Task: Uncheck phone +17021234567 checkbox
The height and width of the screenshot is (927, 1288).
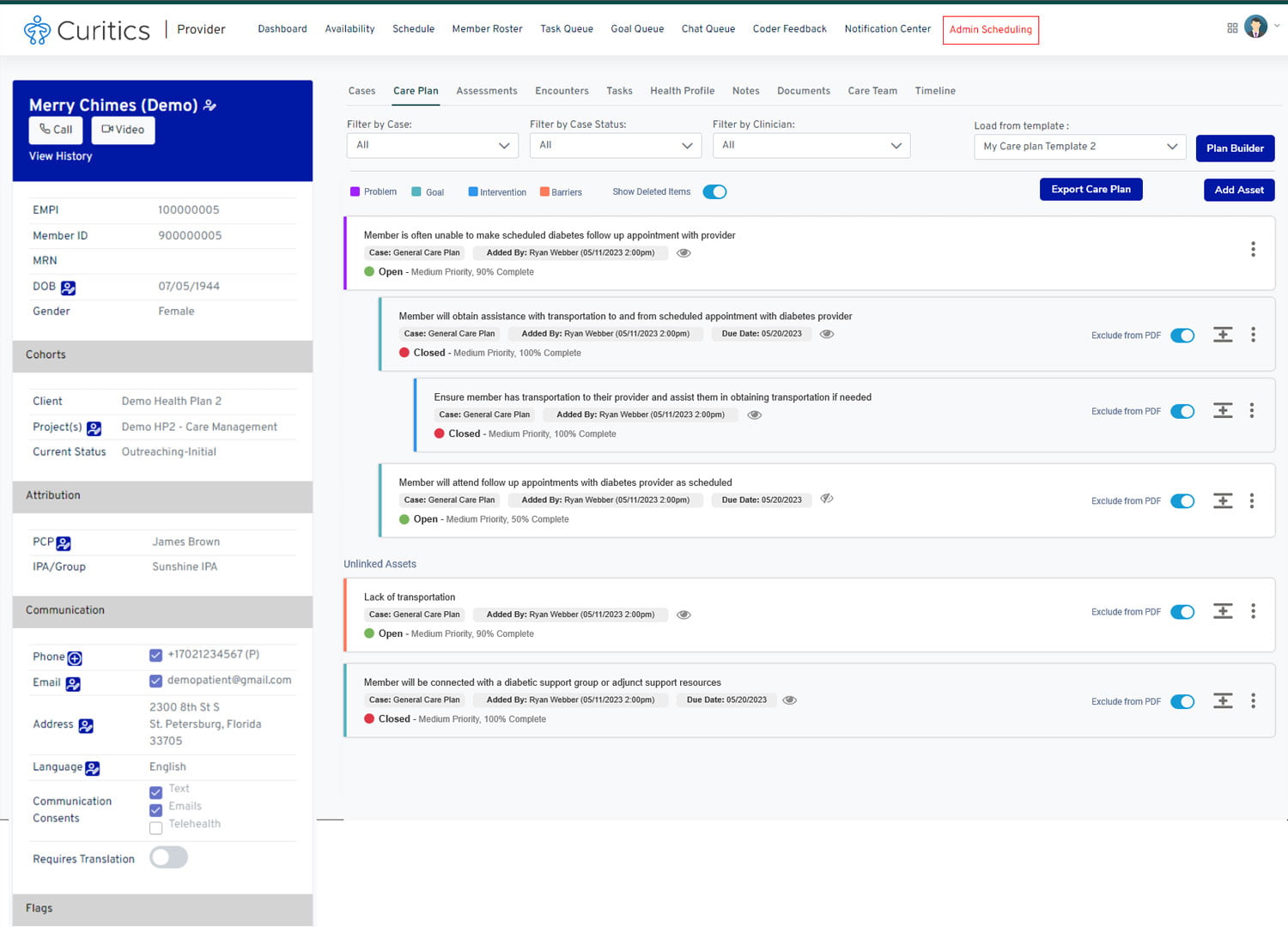Action: point(155,656)
